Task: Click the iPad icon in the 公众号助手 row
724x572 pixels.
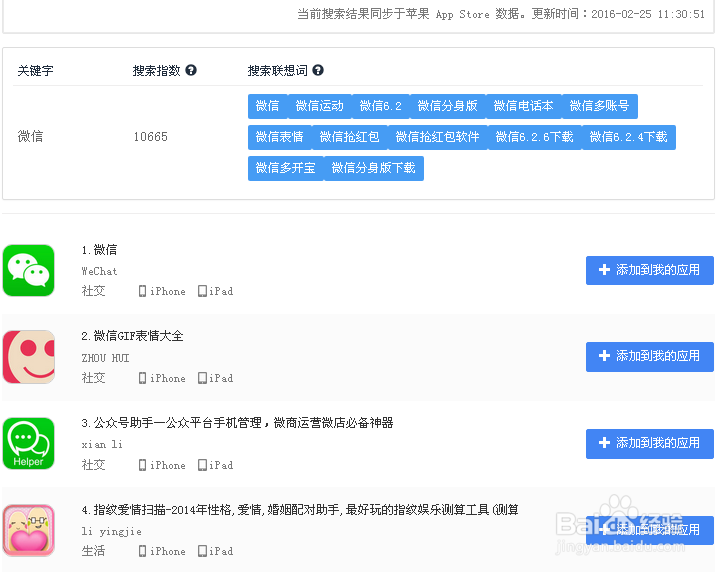Action: (202, 465)
